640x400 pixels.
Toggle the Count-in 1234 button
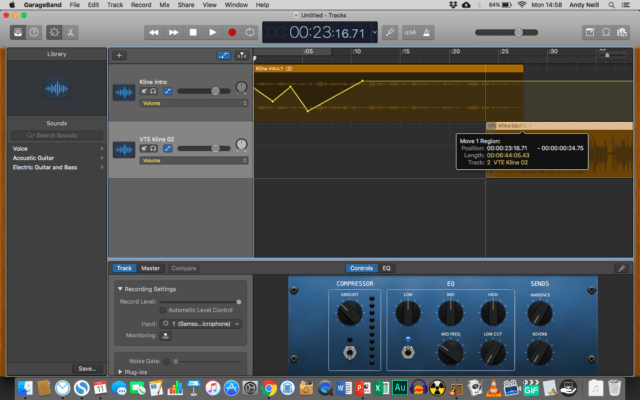pos(410,32)
